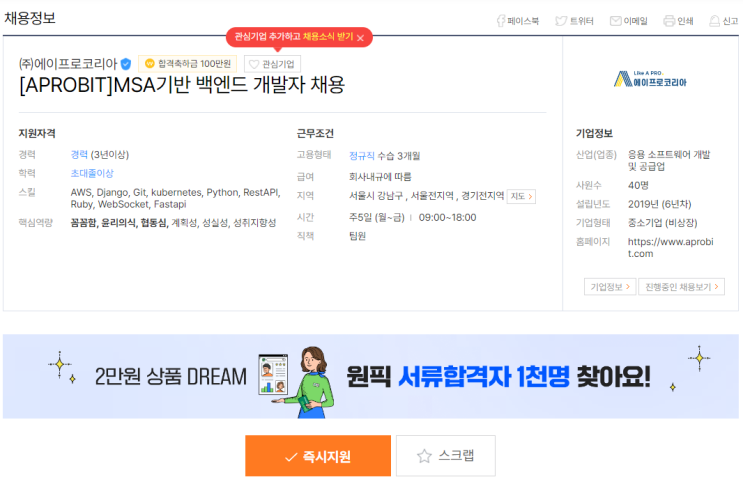View 진행중인 채용보기 listings
This screenshot has height=484, width=743.
pyautogui.click(x=681, y=287)
